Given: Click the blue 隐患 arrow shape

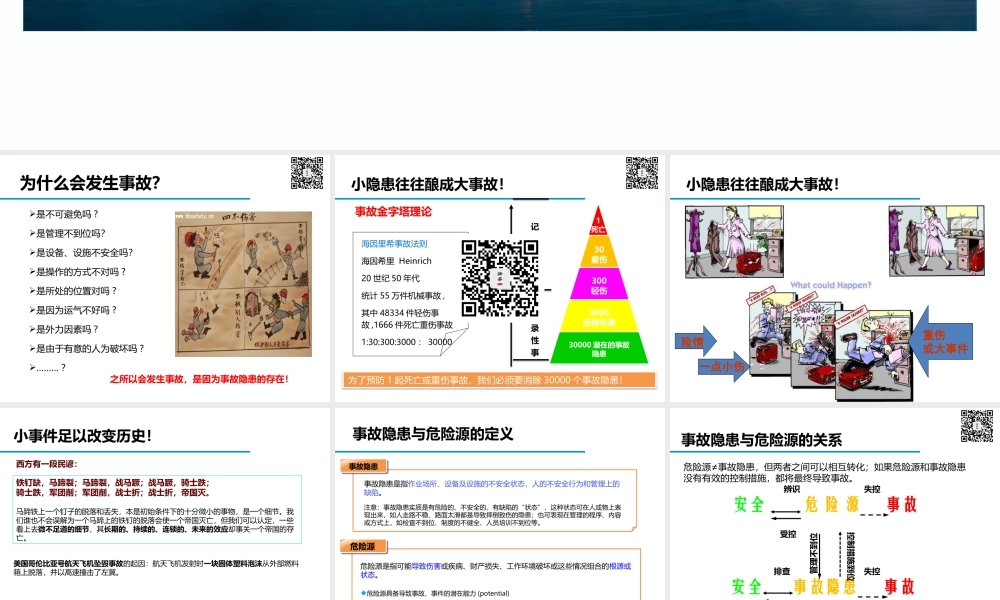Looking at the screenshot, I should pos(697,341).
